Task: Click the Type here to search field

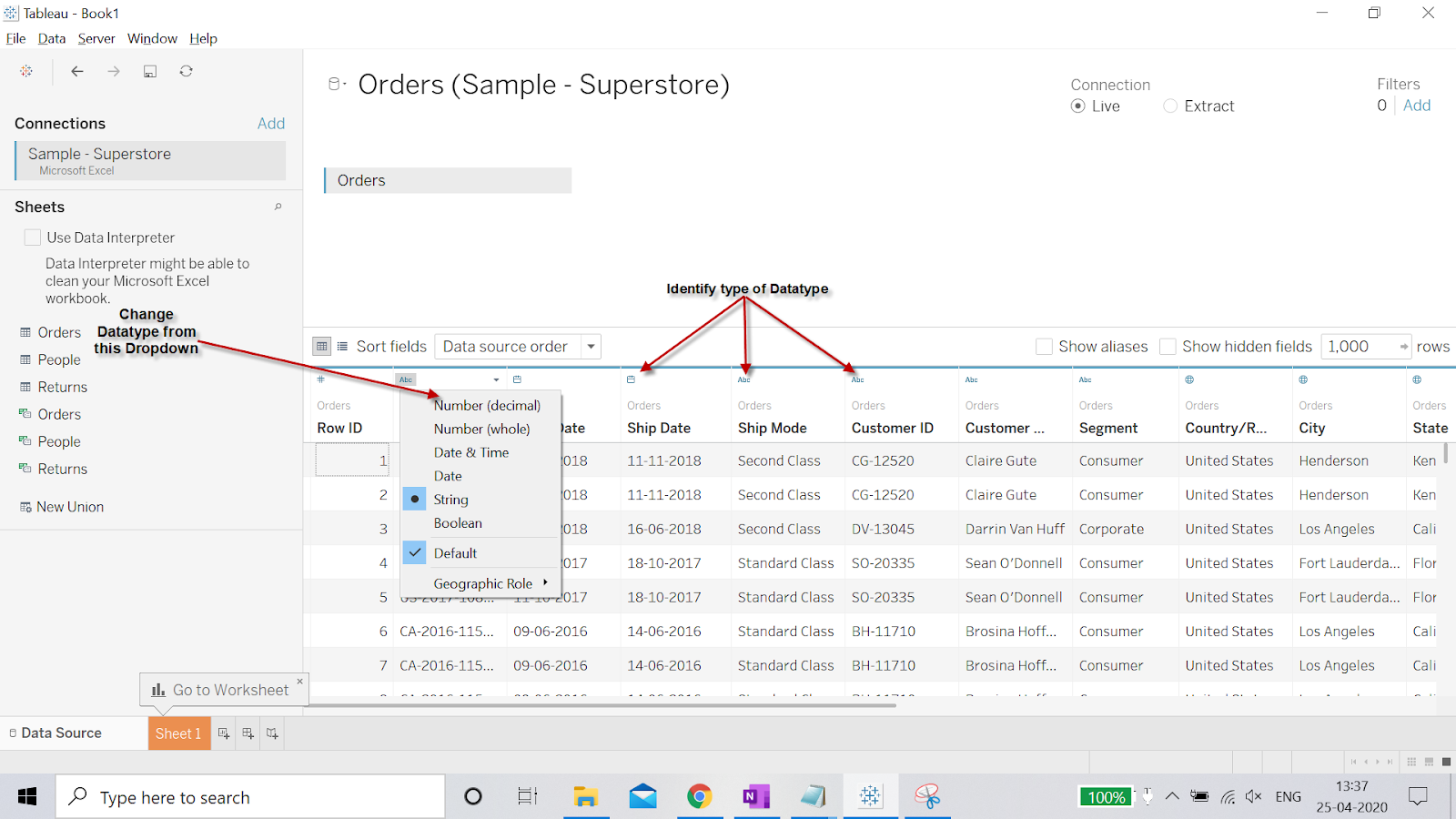Action: [x=250, y=796]
